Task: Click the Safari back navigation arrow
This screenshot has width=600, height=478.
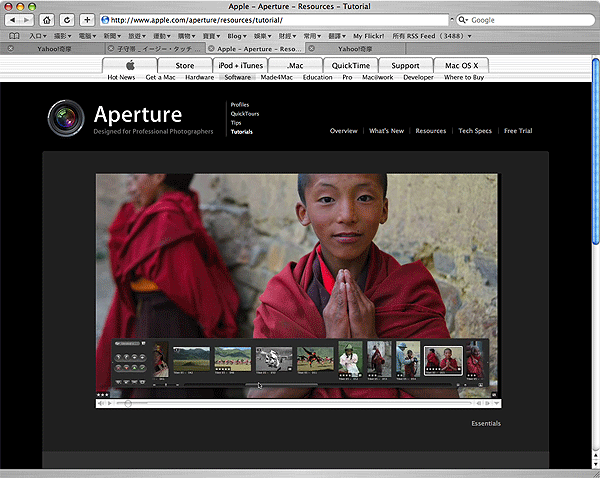Action: click(x=14, y=20)
